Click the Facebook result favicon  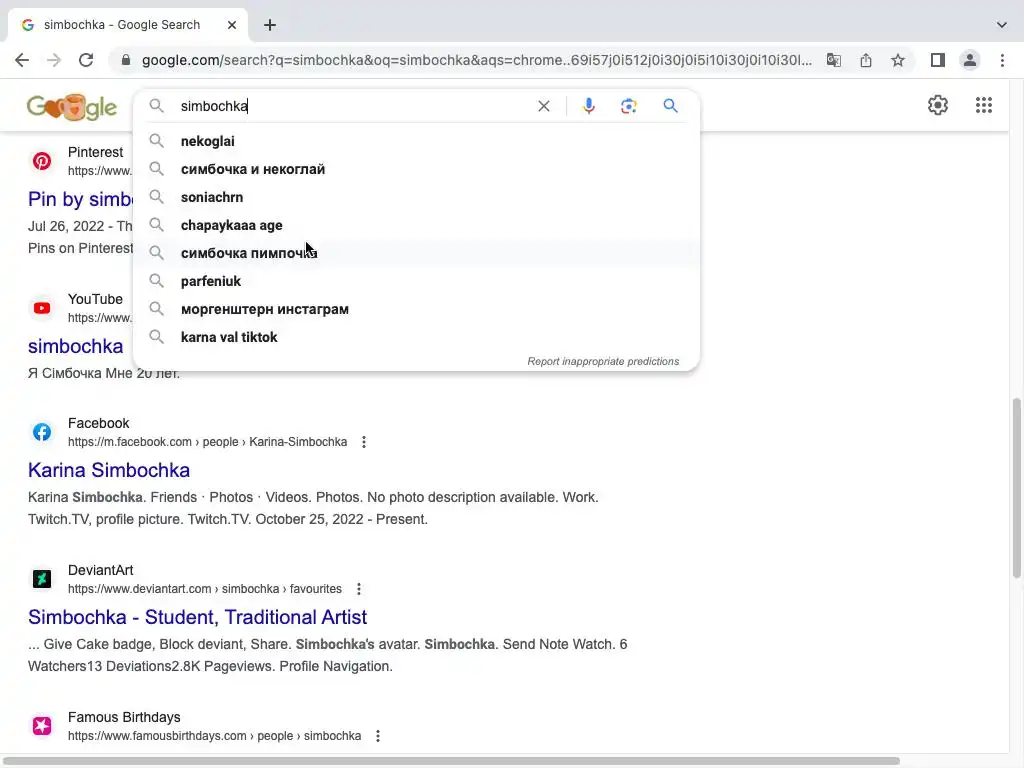point(42,432)
